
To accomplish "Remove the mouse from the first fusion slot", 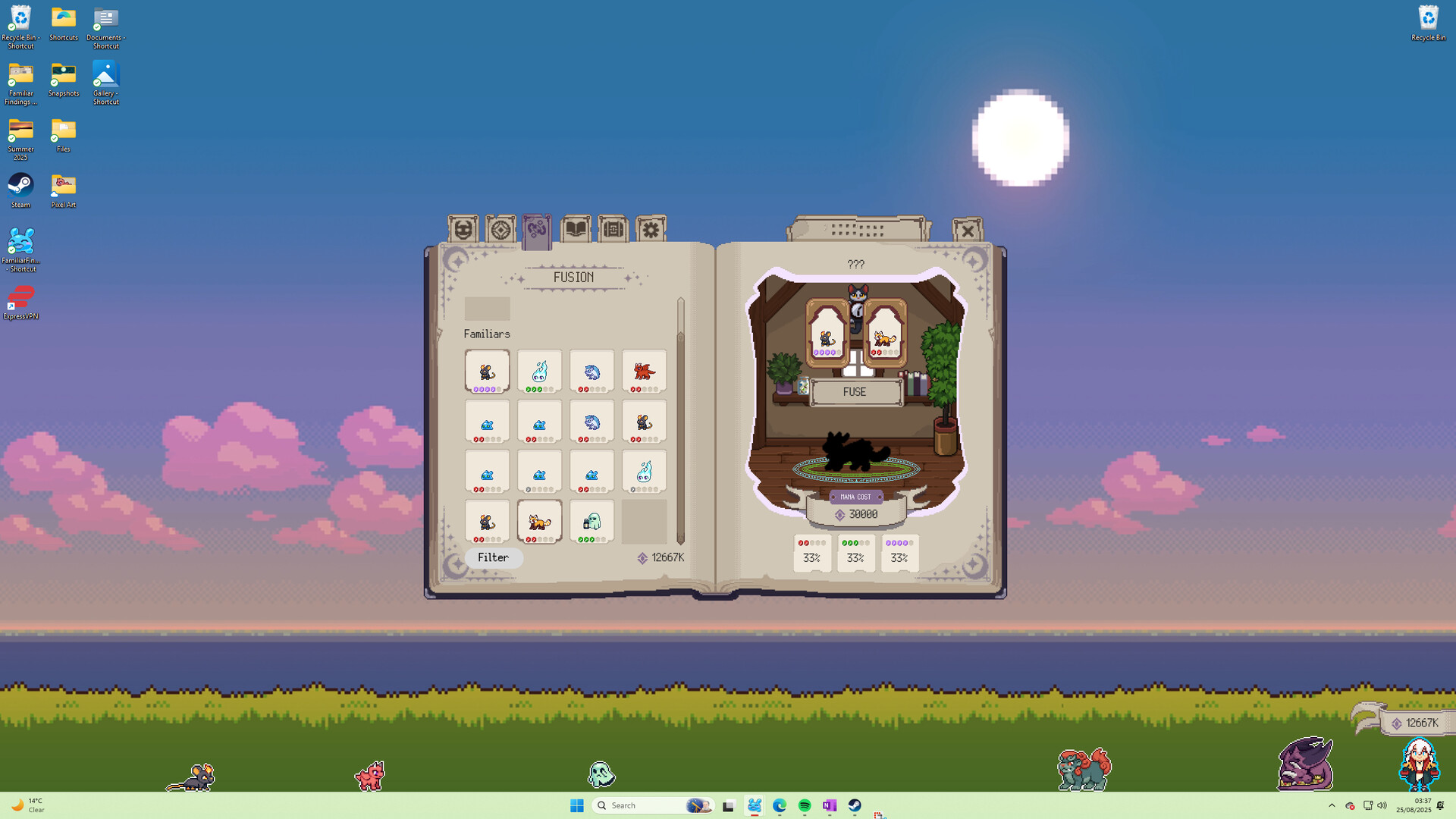I will 827,334.
